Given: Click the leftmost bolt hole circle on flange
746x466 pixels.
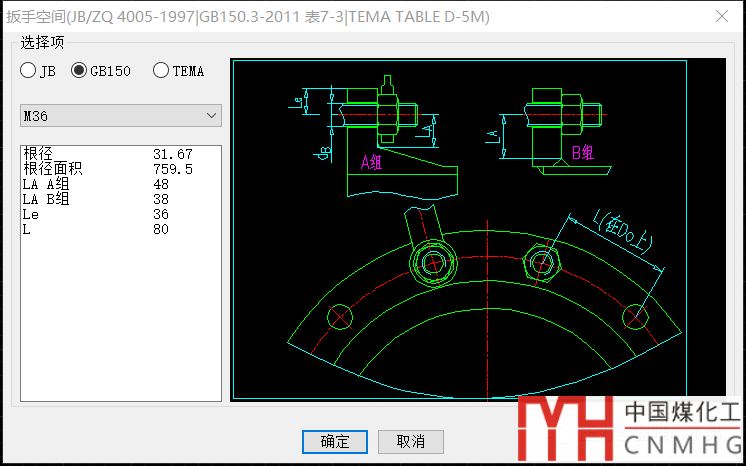Looking at the screenshot, I should [341, 318].
